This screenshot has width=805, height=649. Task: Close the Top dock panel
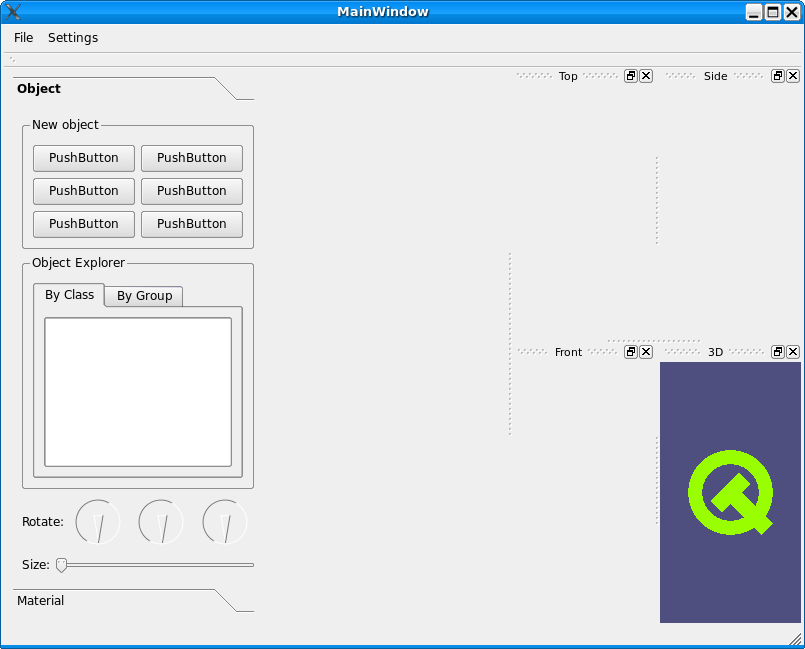[x=646, y=76]
